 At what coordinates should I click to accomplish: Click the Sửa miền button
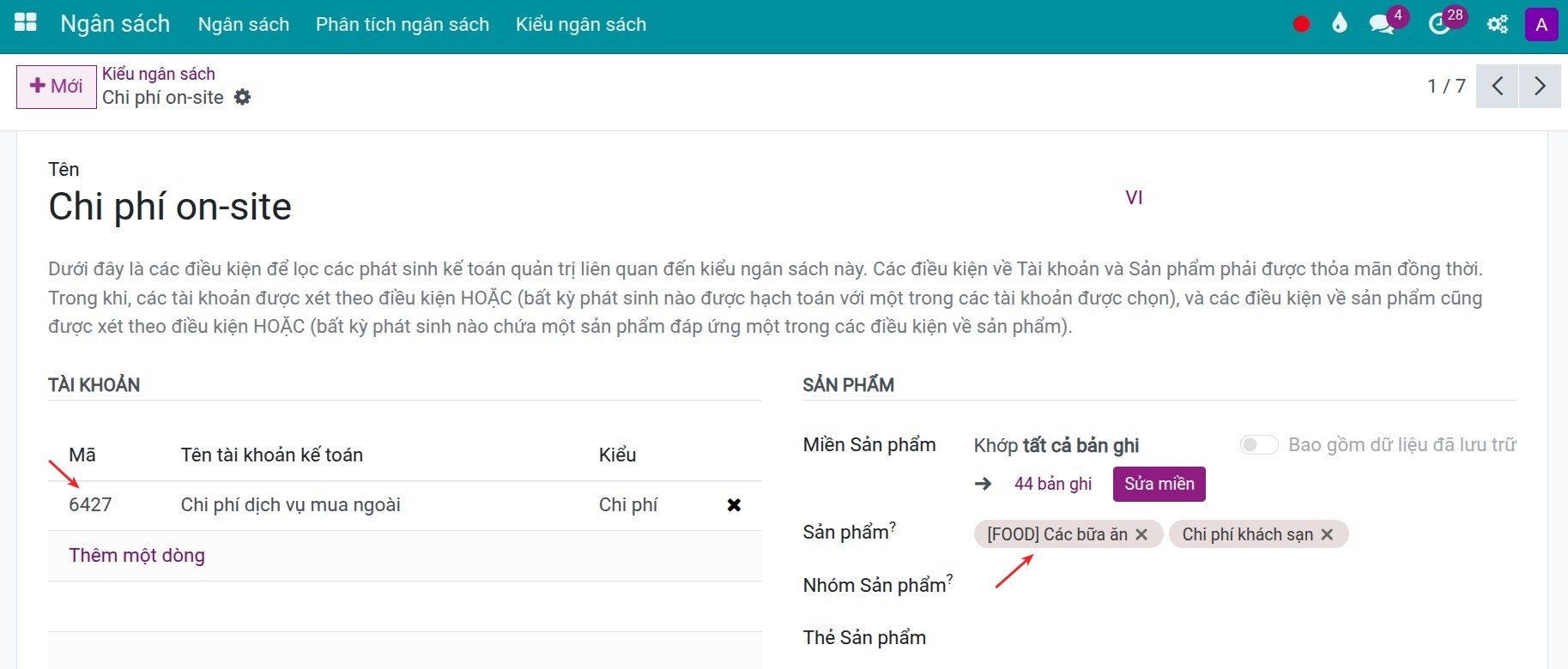[1159, 484]
